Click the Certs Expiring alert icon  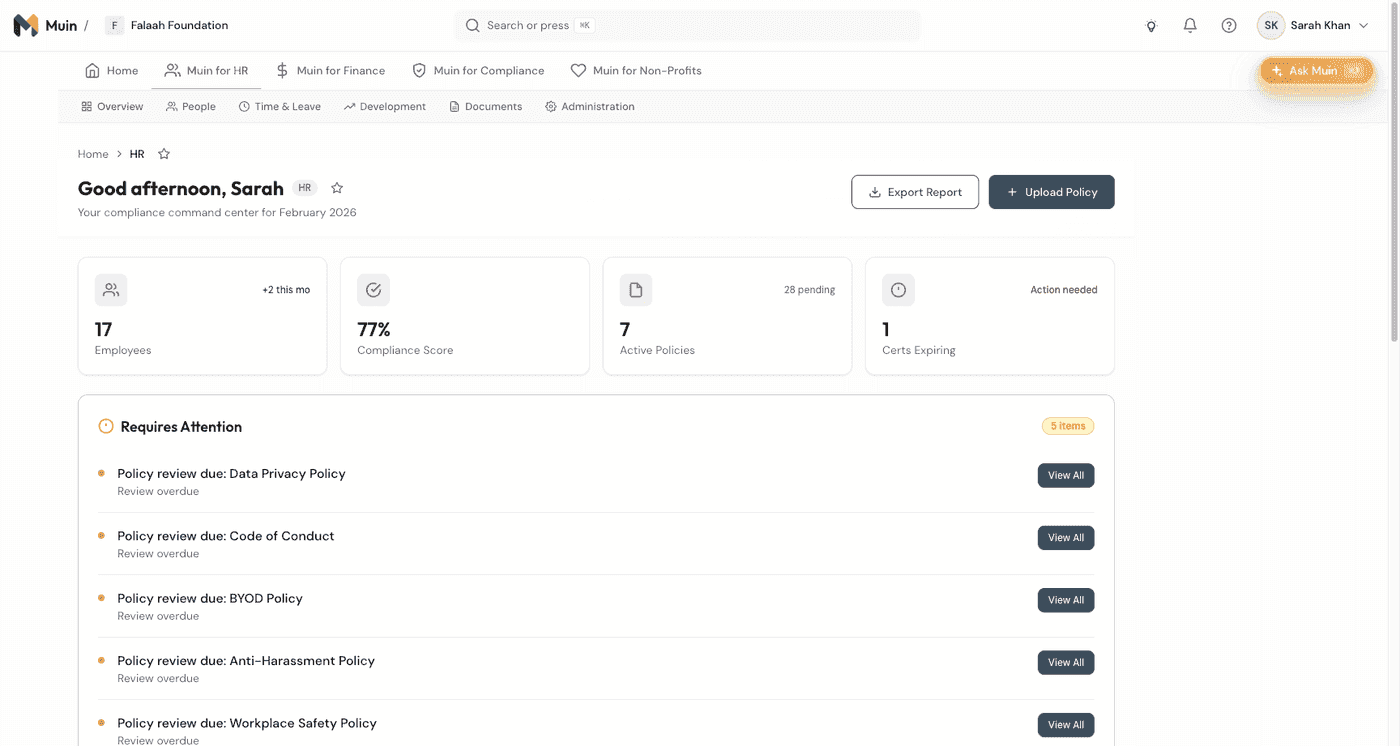coord(898,290)
